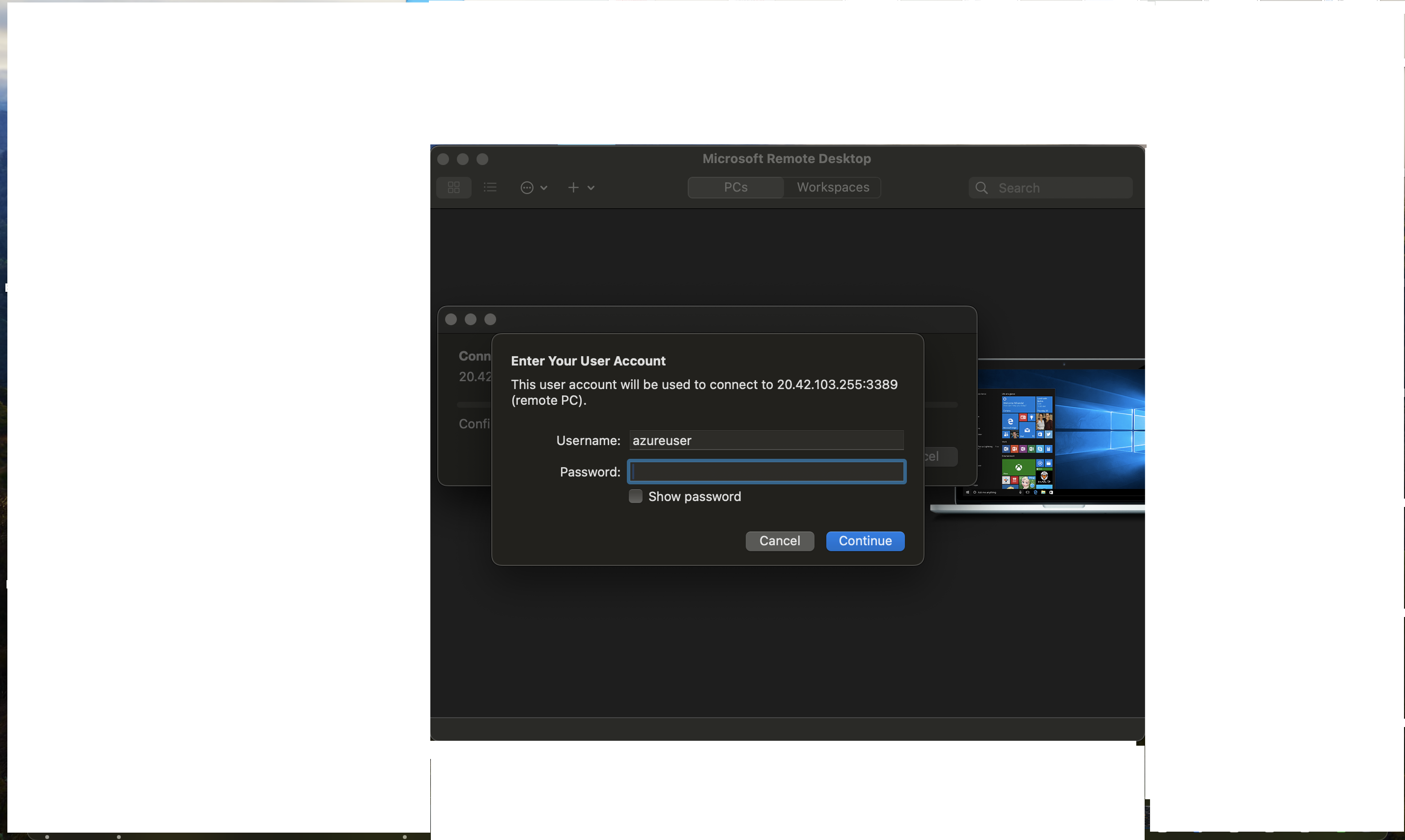Viewport: 1405px width, 840px height.
Task: Expand the chevron beside the ellipsis icon
Action: 544,188
